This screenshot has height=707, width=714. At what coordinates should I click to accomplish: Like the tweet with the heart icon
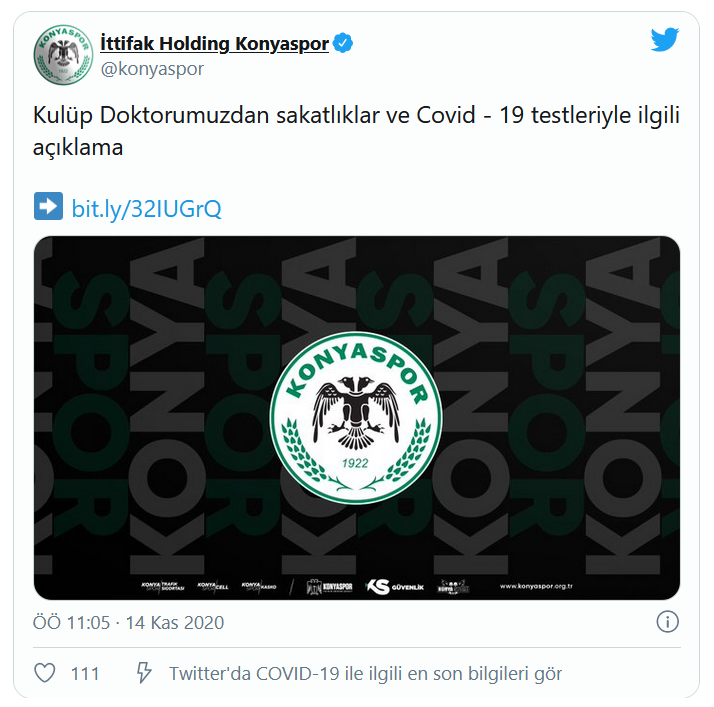[x=45, y=672]
